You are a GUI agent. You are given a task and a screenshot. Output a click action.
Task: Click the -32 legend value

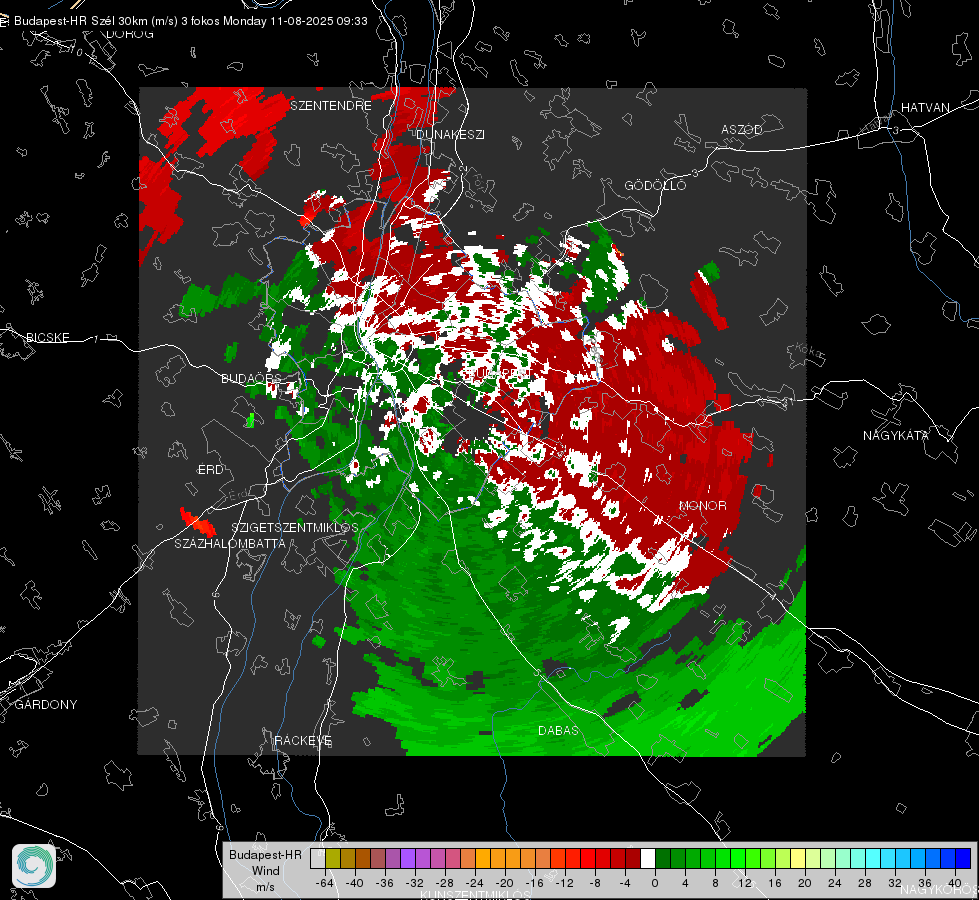[x=415, y=883]
